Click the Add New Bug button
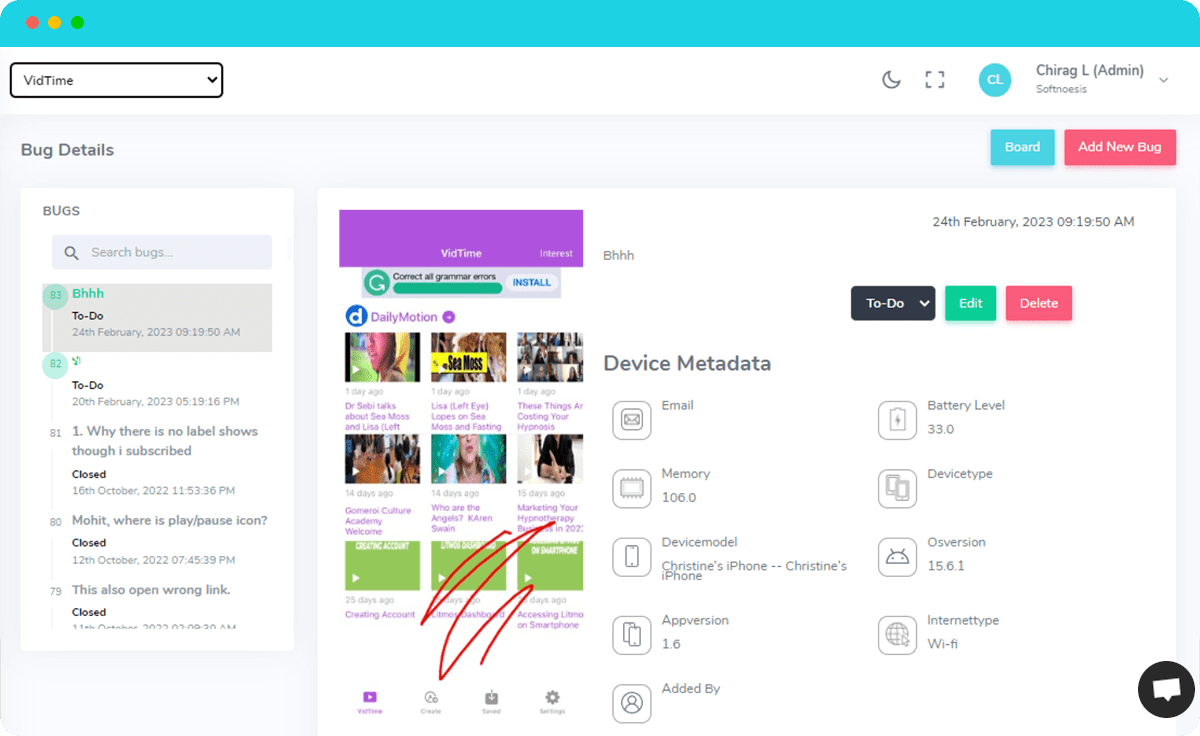 (x=1119, y=147)
